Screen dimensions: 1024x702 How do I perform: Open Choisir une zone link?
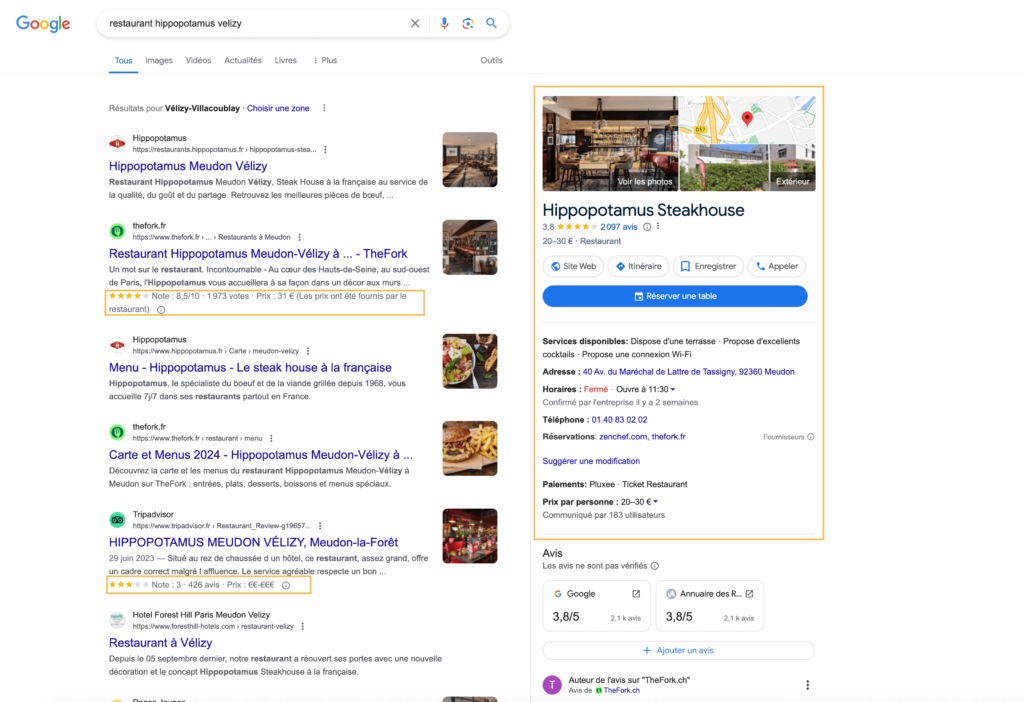tap(278, 108)
